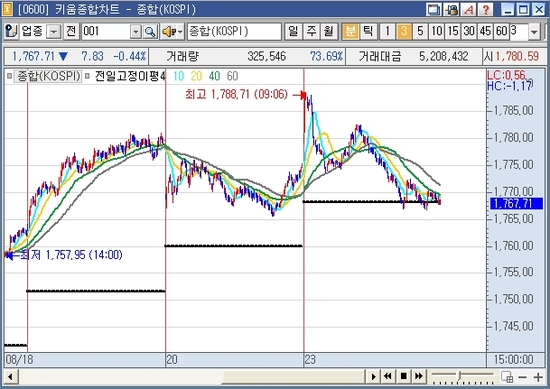Click the fast-forward double-arrow button

(x=419, y=376)
